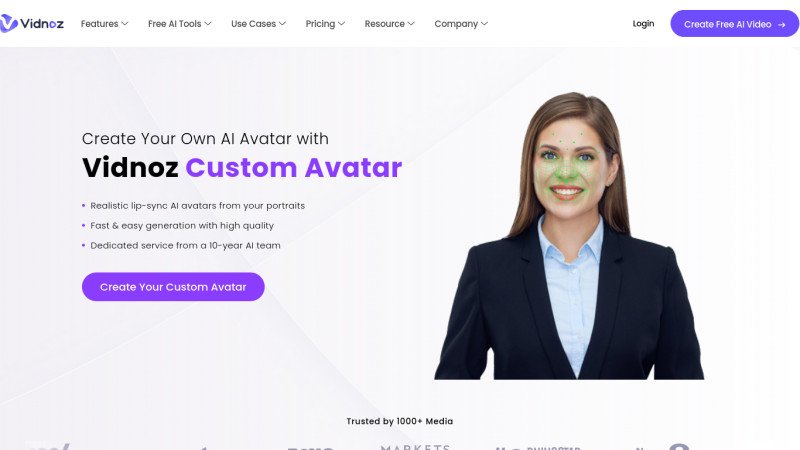Click the chevron next to Use Cases

tap(282, 23)
